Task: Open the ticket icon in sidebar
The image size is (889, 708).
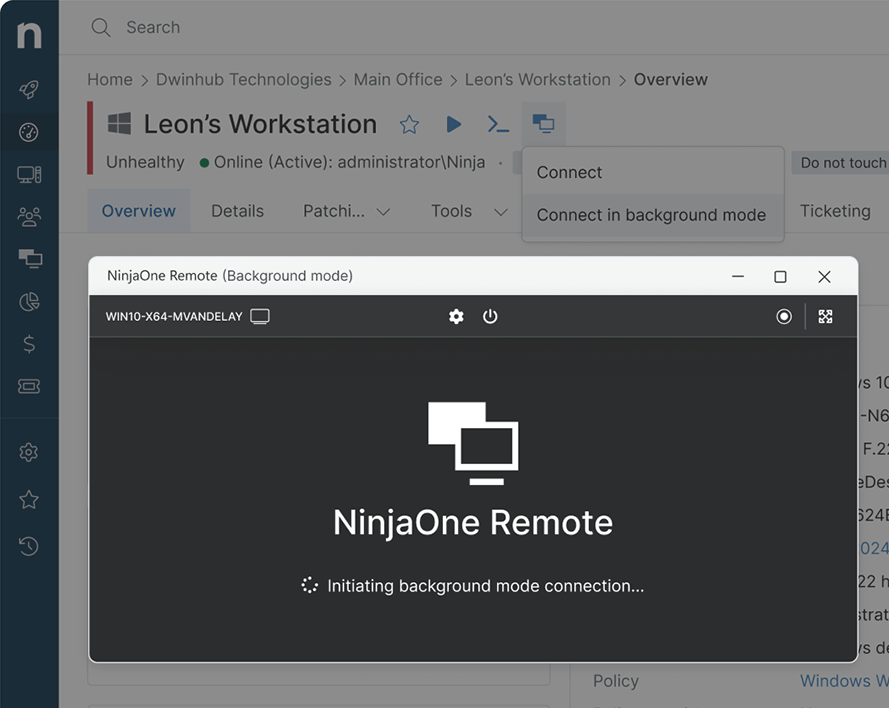Action: click(29, 386)
